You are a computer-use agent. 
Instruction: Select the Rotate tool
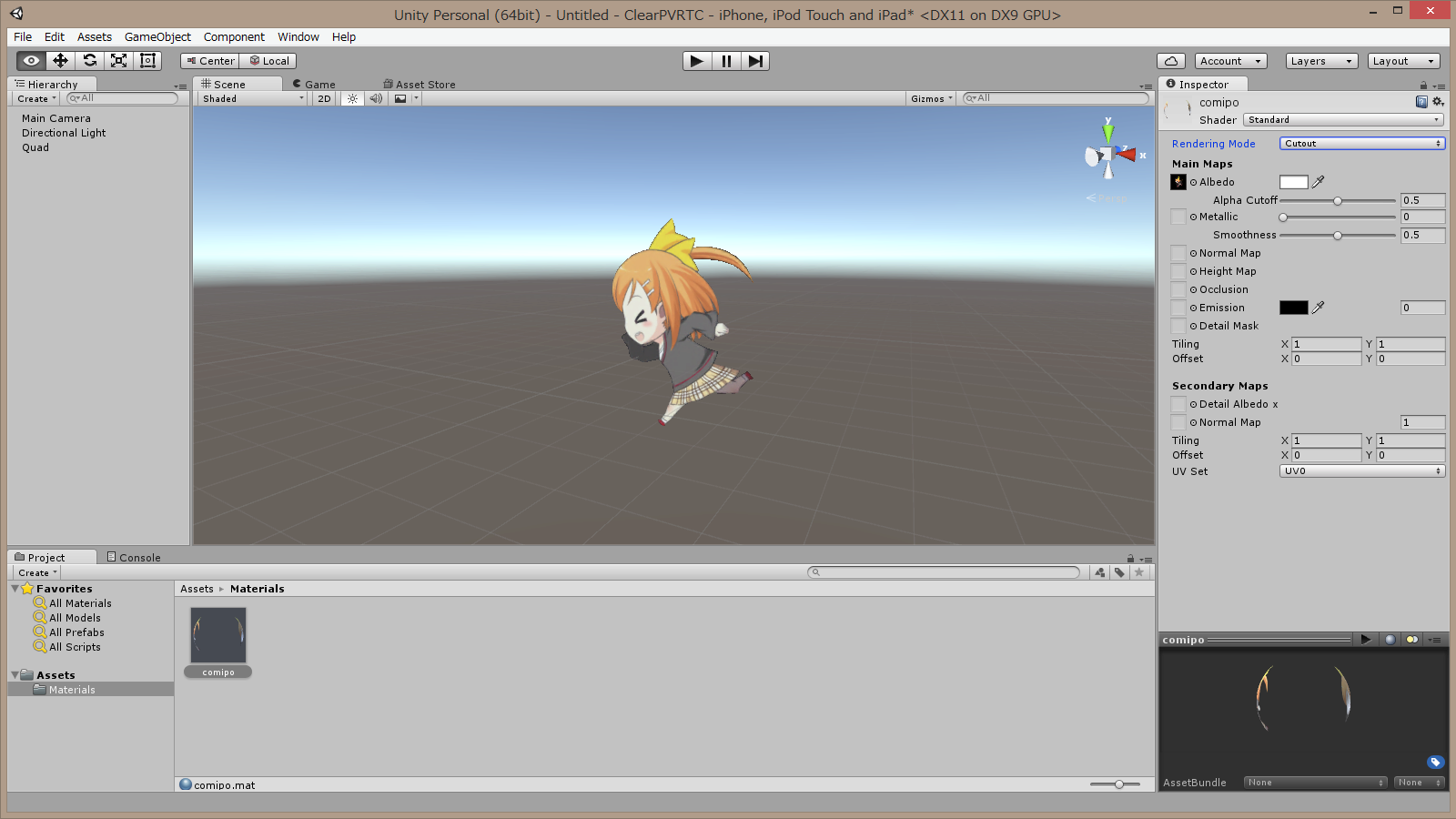[89, 61]
